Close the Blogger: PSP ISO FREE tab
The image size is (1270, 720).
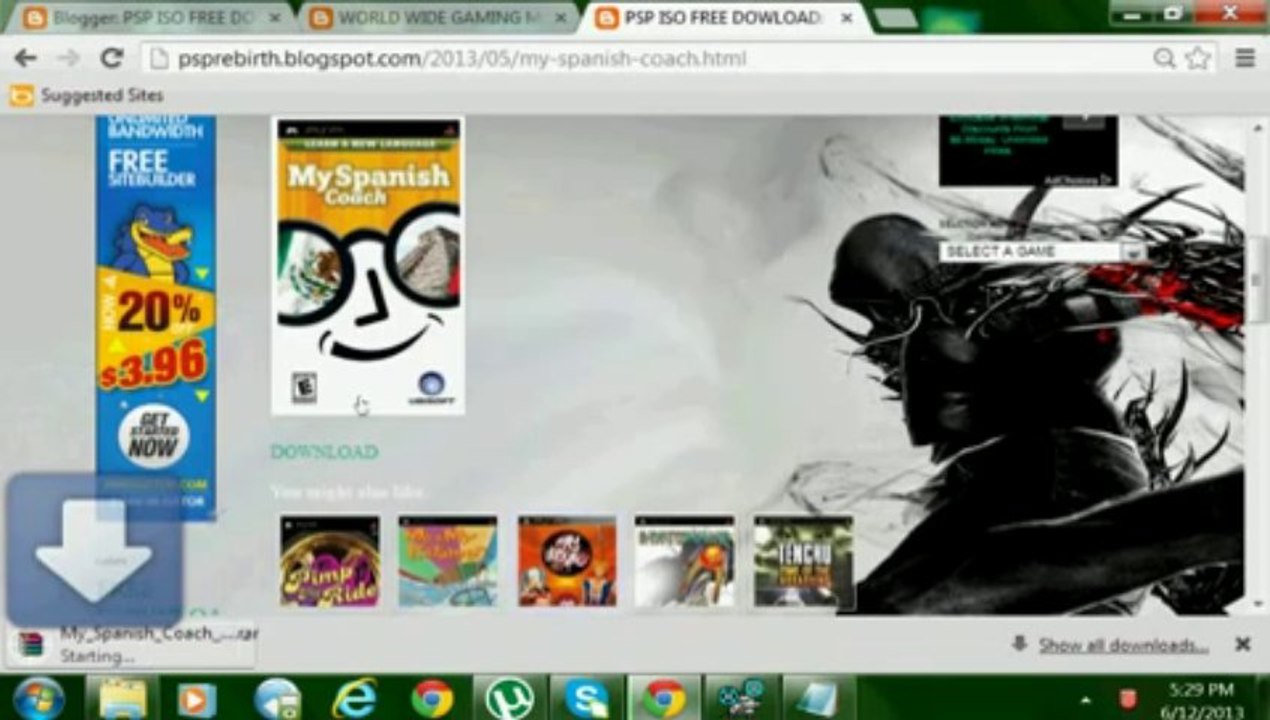coord(275,18)
